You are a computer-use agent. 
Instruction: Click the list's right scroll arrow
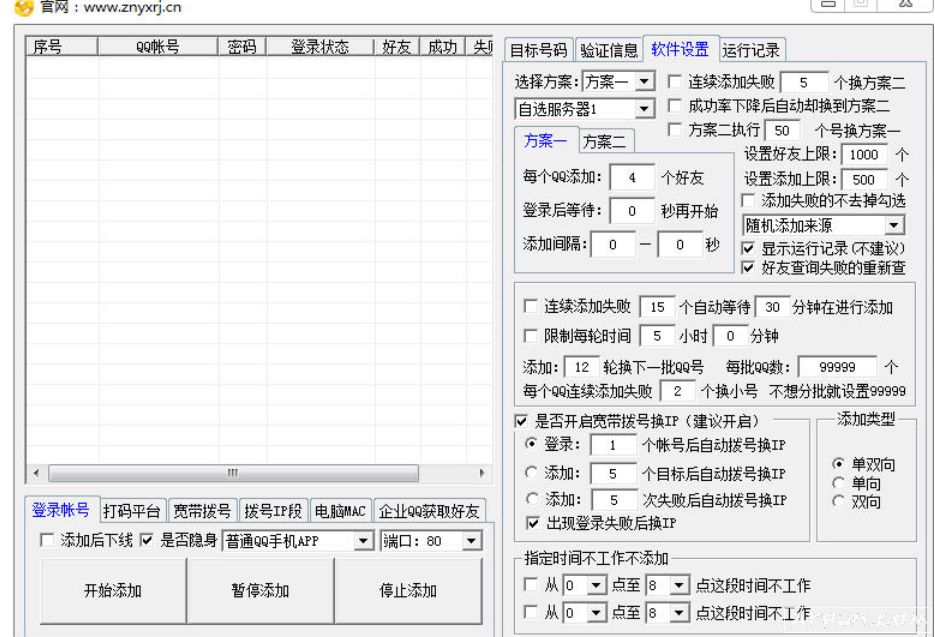coord(482,473)
